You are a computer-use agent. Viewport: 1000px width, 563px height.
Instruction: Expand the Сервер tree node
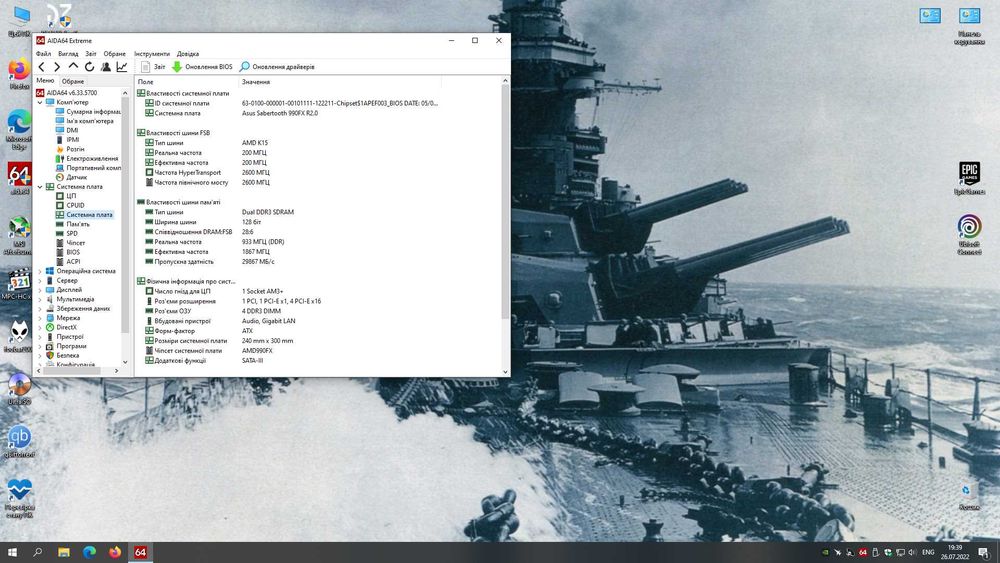point(40,281)
